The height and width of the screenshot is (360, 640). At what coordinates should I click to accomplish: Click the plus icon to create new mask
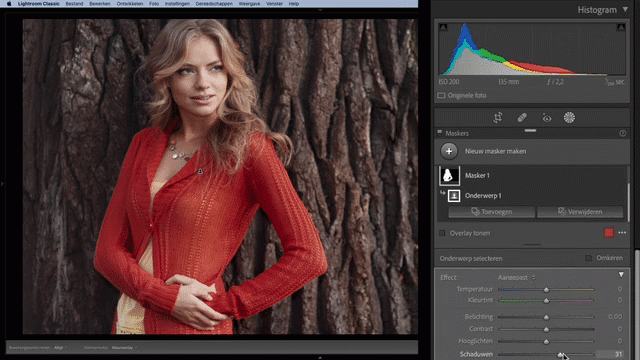(x=449, y=151)
